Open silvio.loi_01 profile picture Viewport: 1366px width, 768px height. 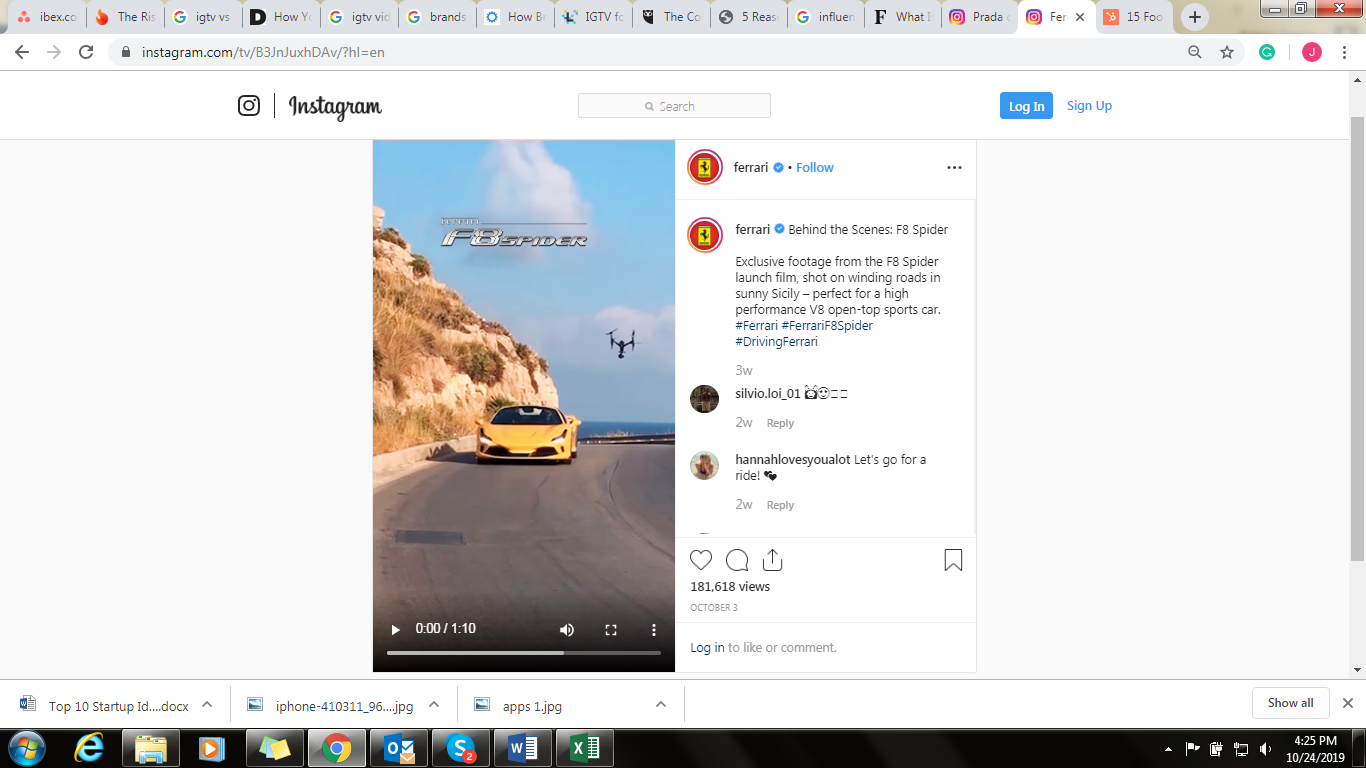click(x=705, y=398)
